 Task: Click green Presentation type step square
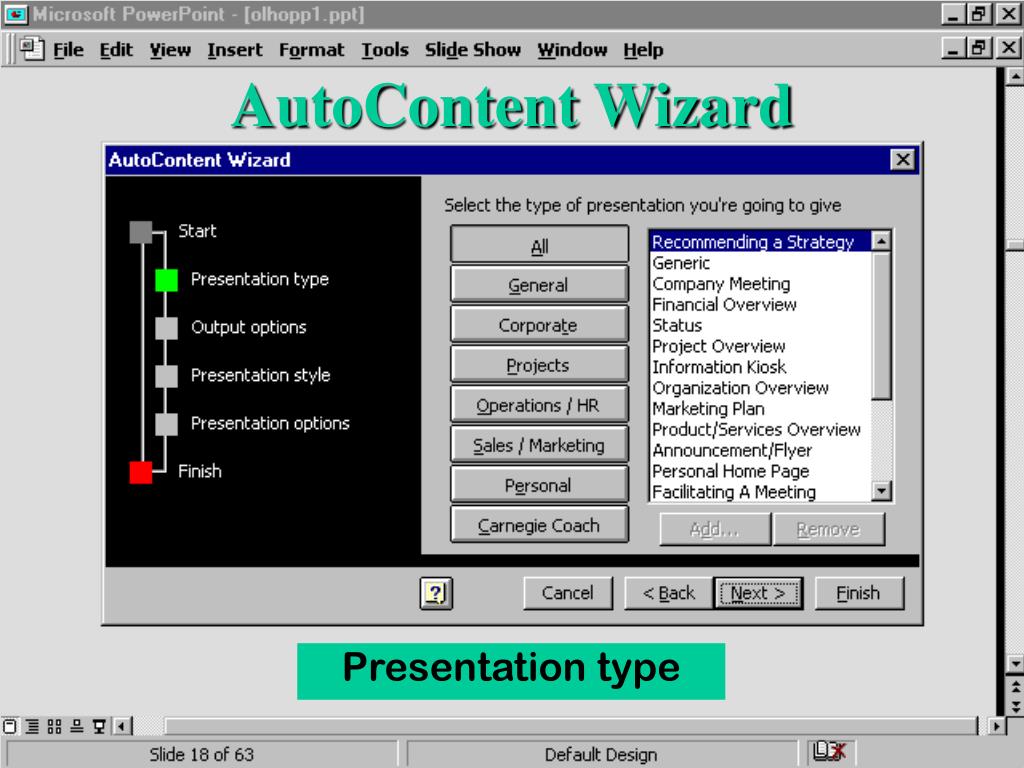[167, 280]
